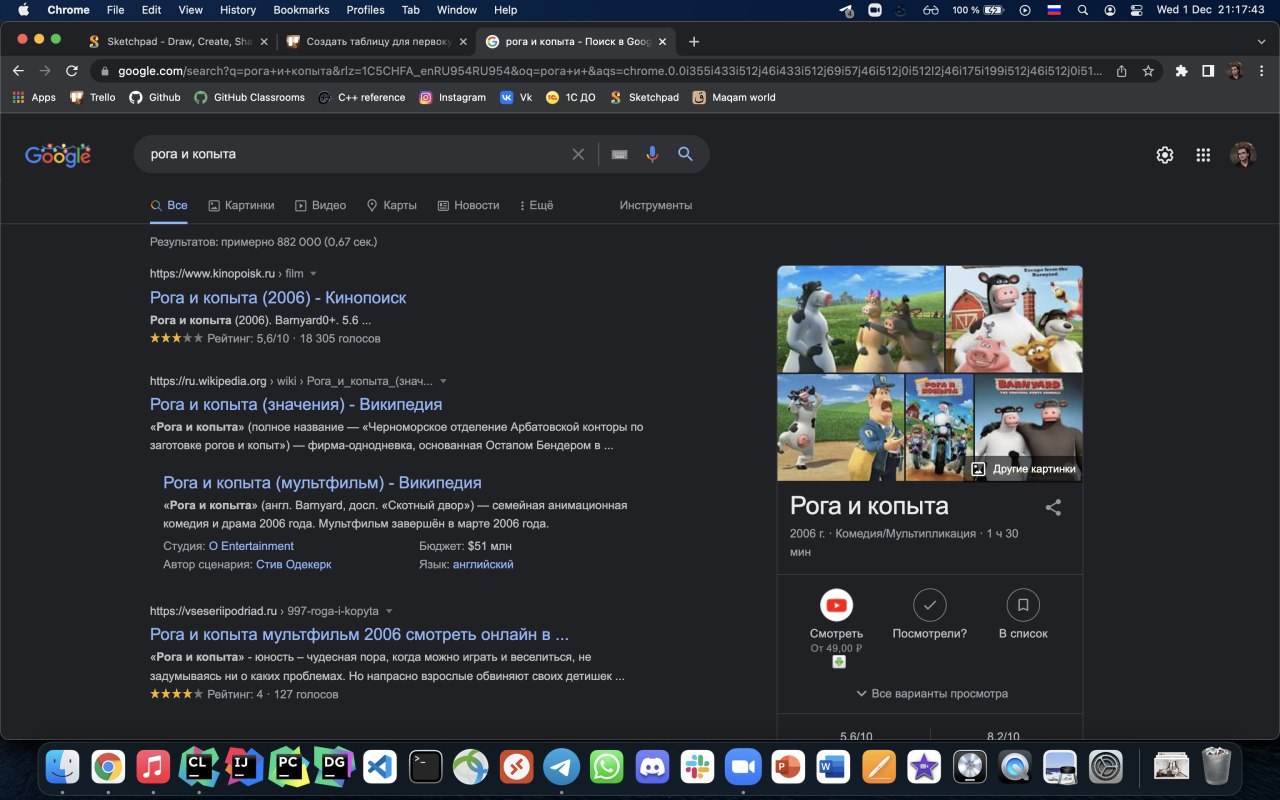The height and width of the screenshot is (800, 1280).
Task: Bookmark this page with the star icon
Action: point(1148,71)
